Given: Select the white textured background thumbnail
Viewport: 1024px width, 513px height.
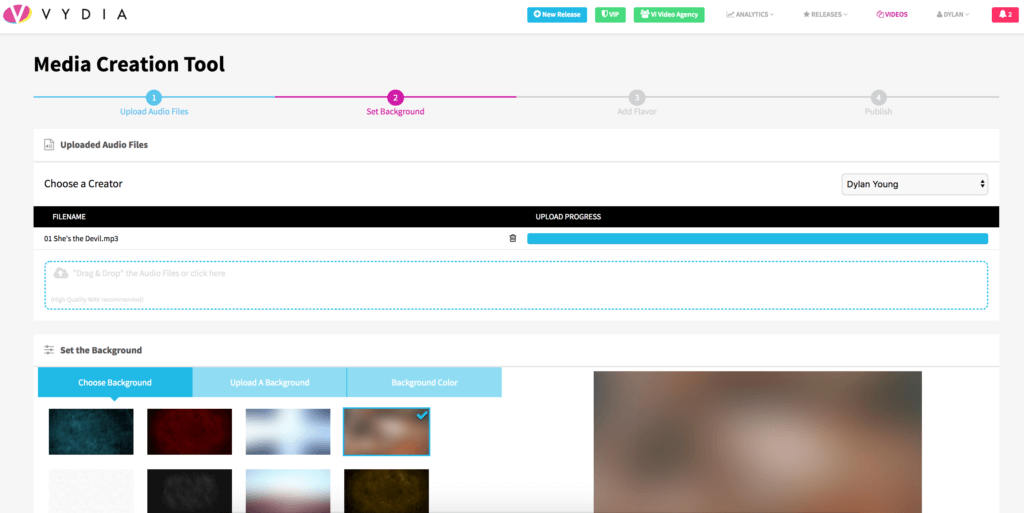Looking at the screenshot, I should click(91, 491).
